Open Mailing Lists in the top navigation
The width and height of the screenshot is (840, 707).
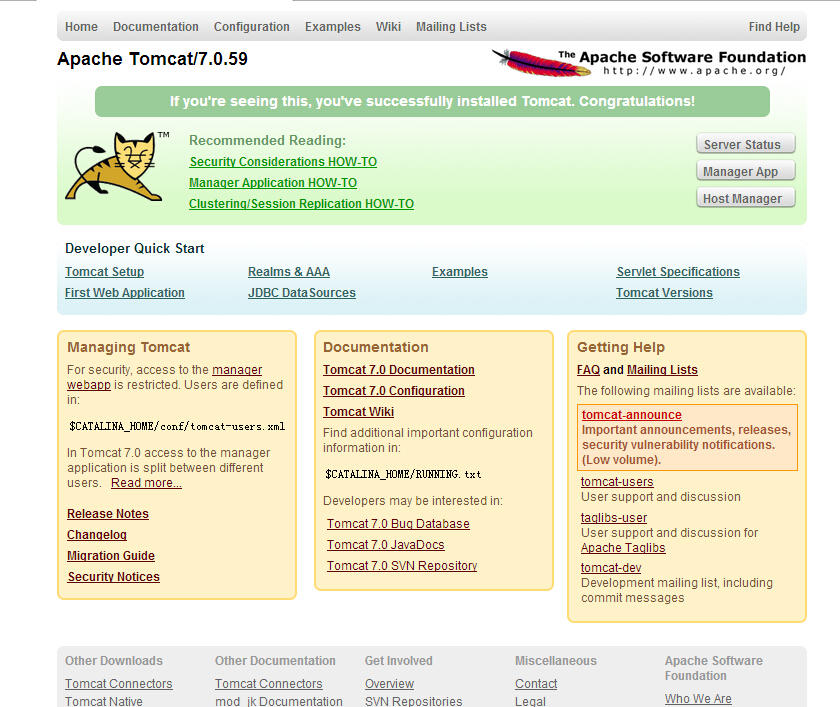(x=452, y=27)
